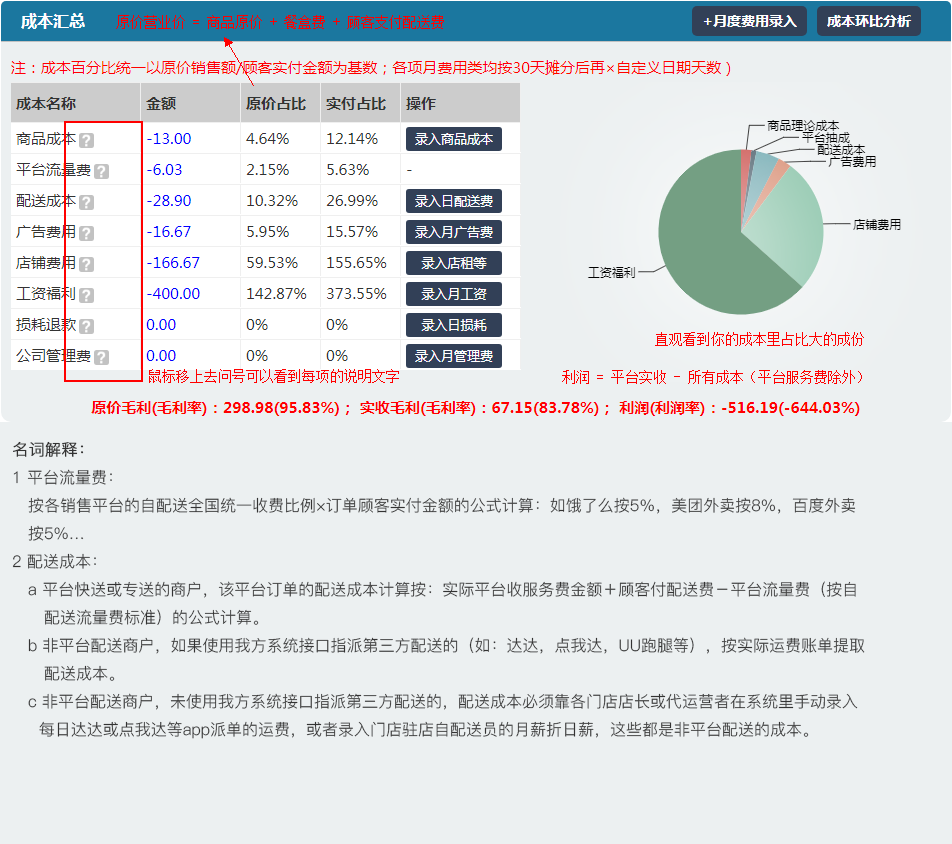Click 录入日配送费 button
The image size is (952, 844).
pyautogui.click(x=454, y=201)
